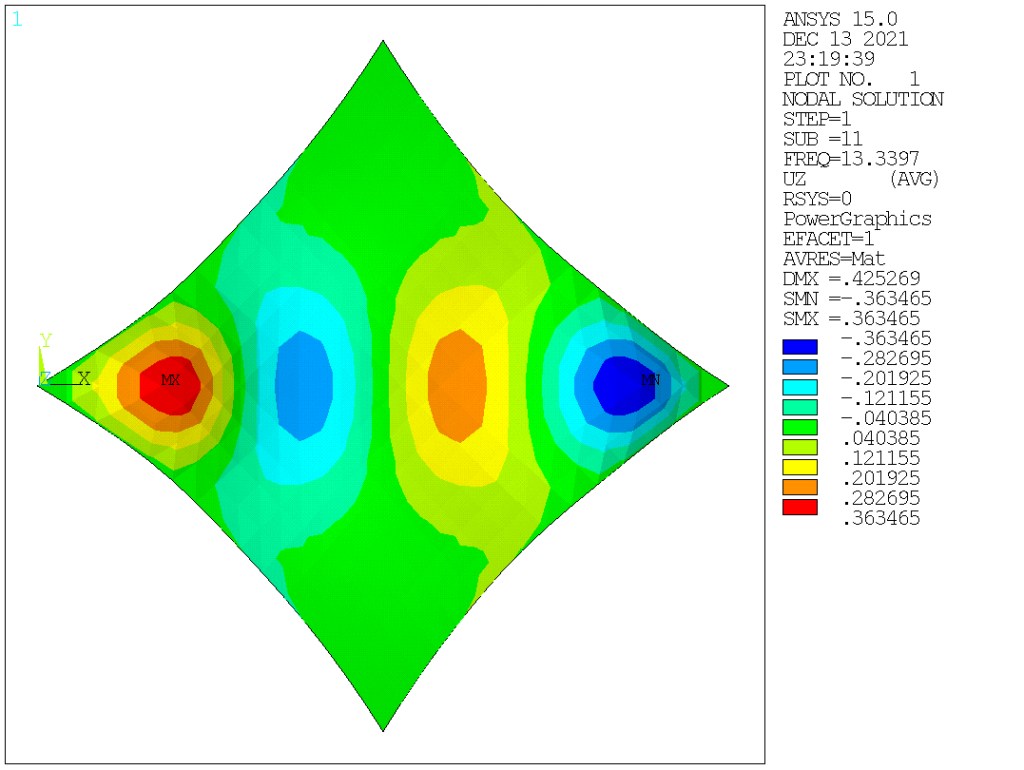The width and height of the screenshot is (1024, 770).
Task: Click the orange oval contour right of center
Action: pos(458,385)
